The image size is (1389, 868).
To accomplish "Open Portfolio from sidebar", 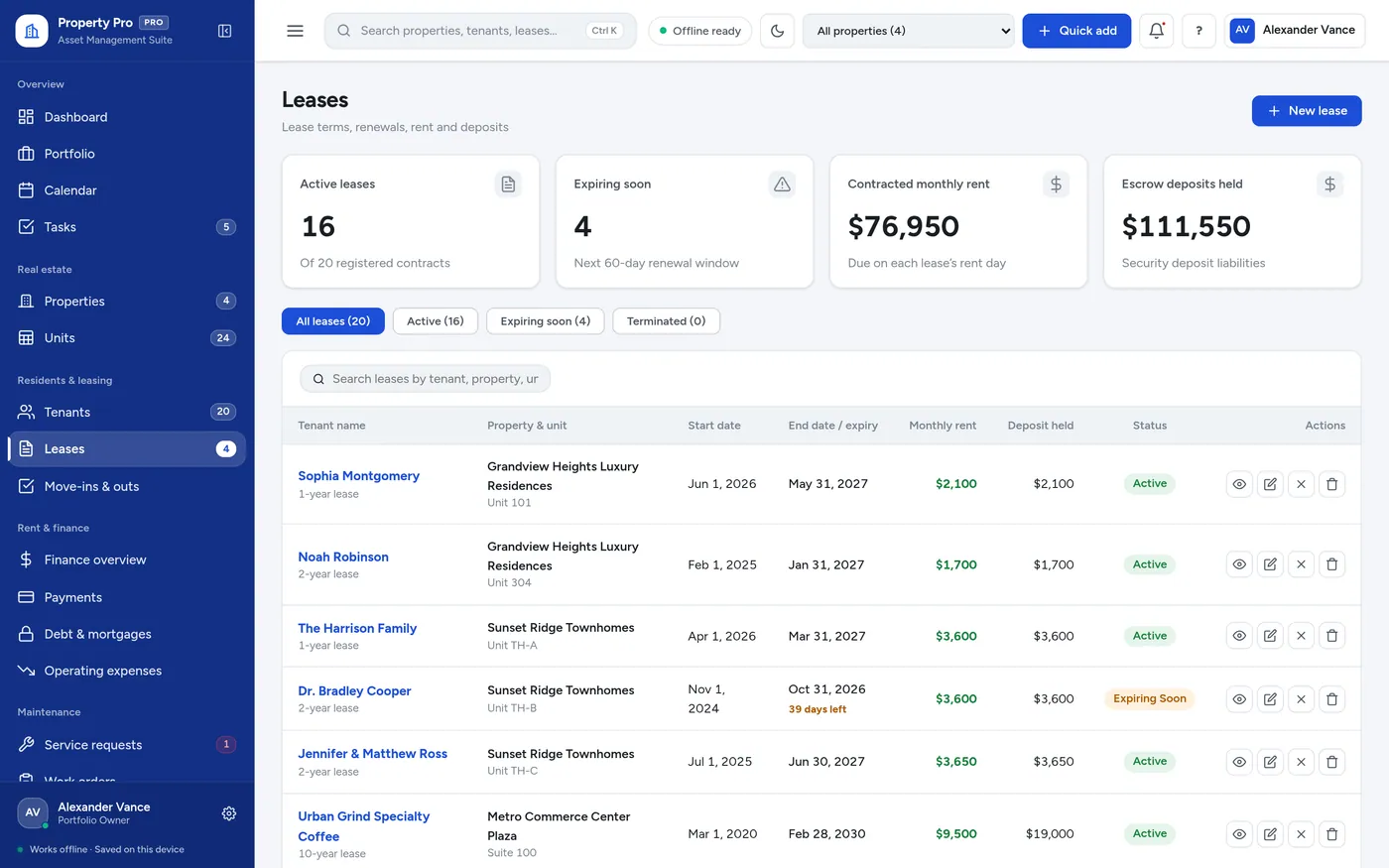I will click(x=127, y=154).
